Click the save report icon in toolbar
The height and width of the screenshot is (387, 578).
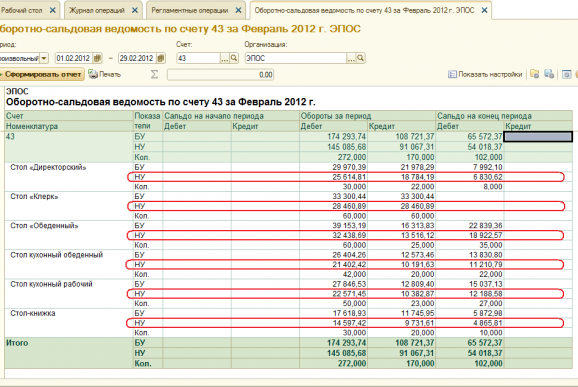[549, 74]
